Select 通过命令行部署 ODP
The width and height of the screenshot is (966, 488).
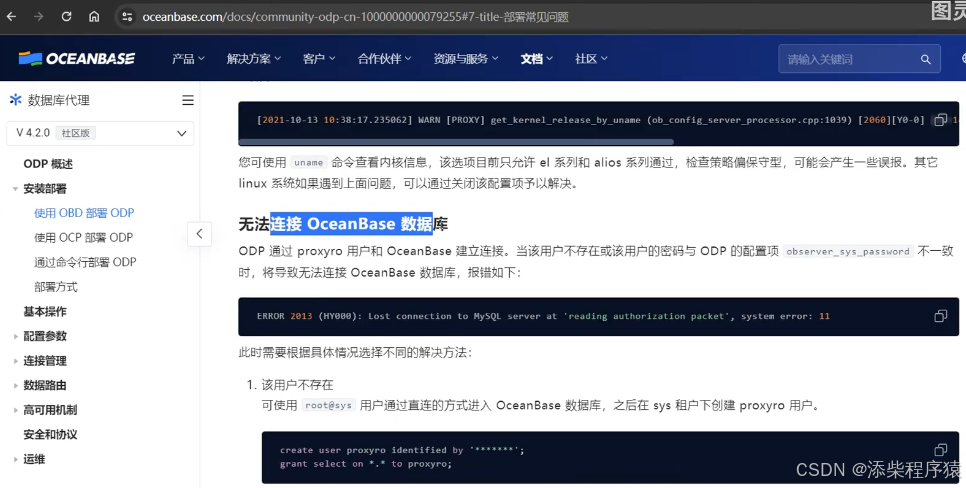85,262
